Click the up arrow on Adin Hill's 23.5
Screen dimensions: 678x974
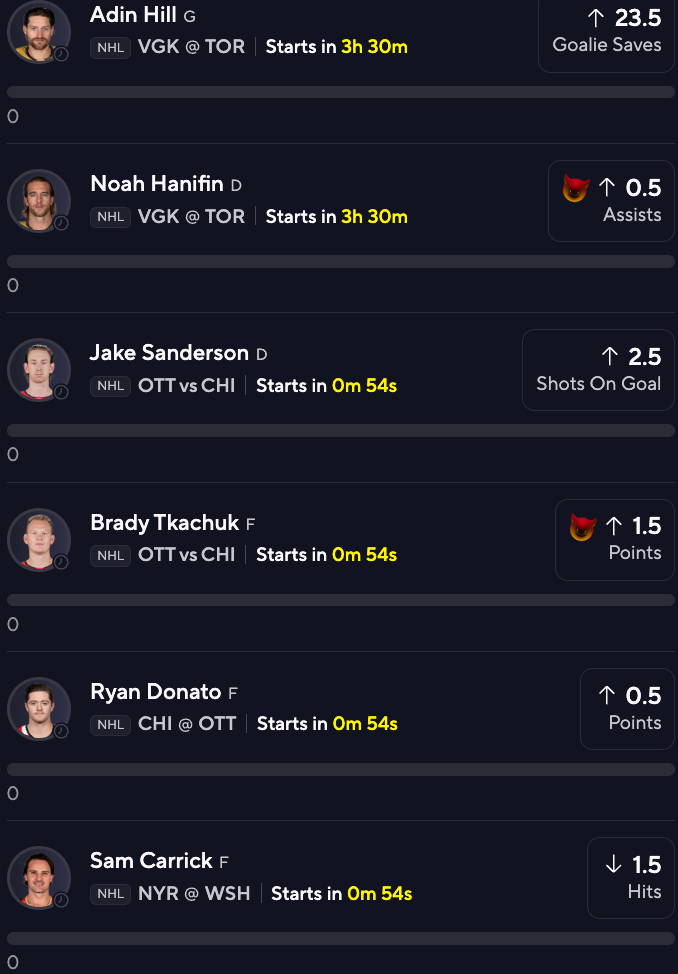[596, 18]
